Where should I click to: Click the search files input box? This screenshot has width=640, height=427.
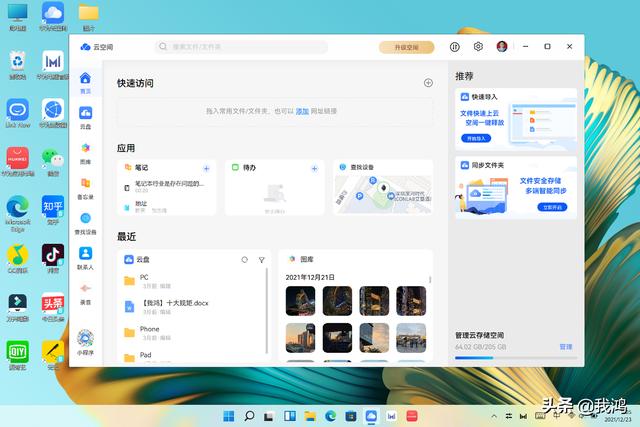[x=245, y=47]
